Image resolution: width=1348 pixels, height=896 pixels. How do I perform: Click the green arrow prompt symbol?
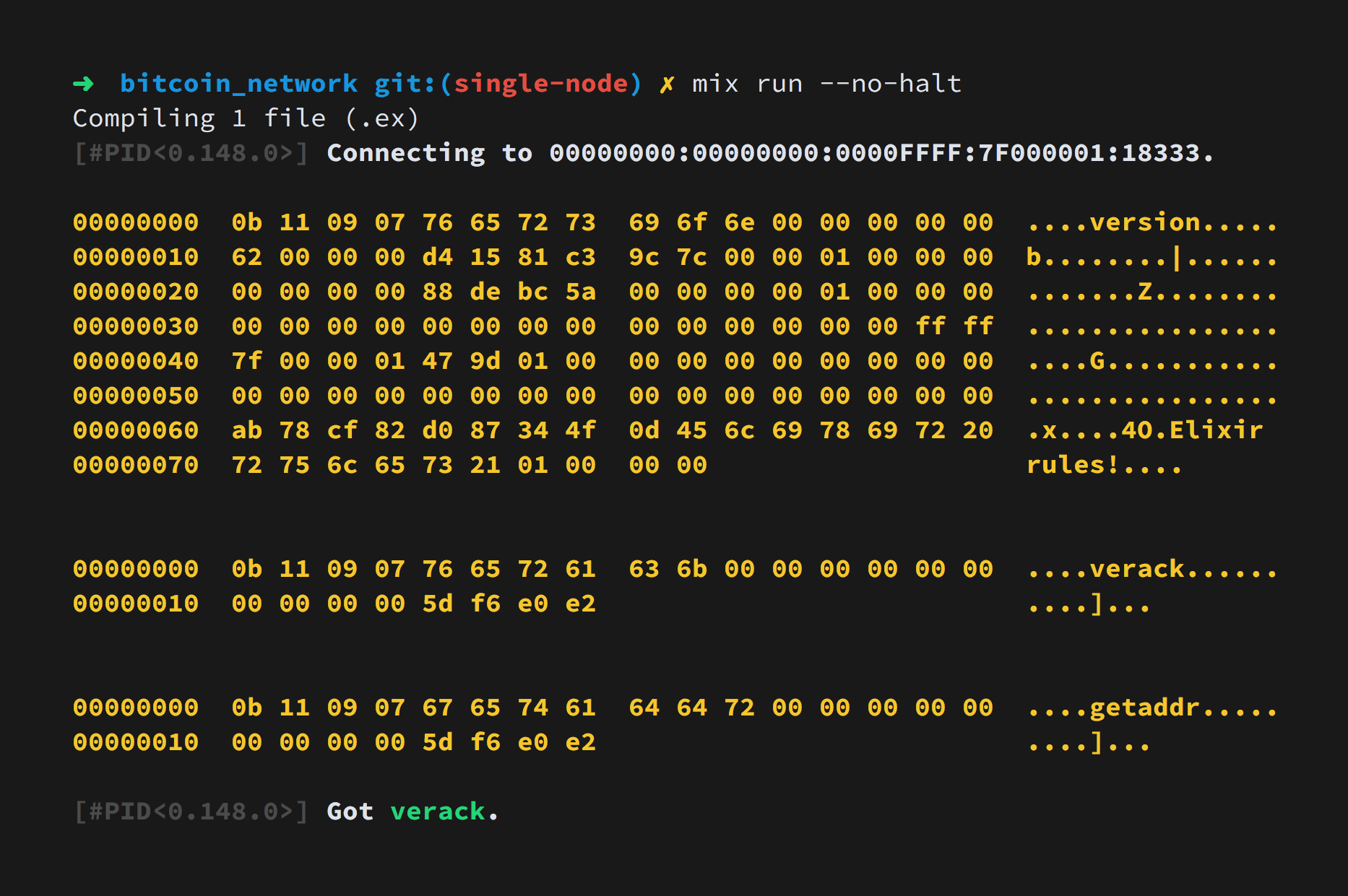83,84
